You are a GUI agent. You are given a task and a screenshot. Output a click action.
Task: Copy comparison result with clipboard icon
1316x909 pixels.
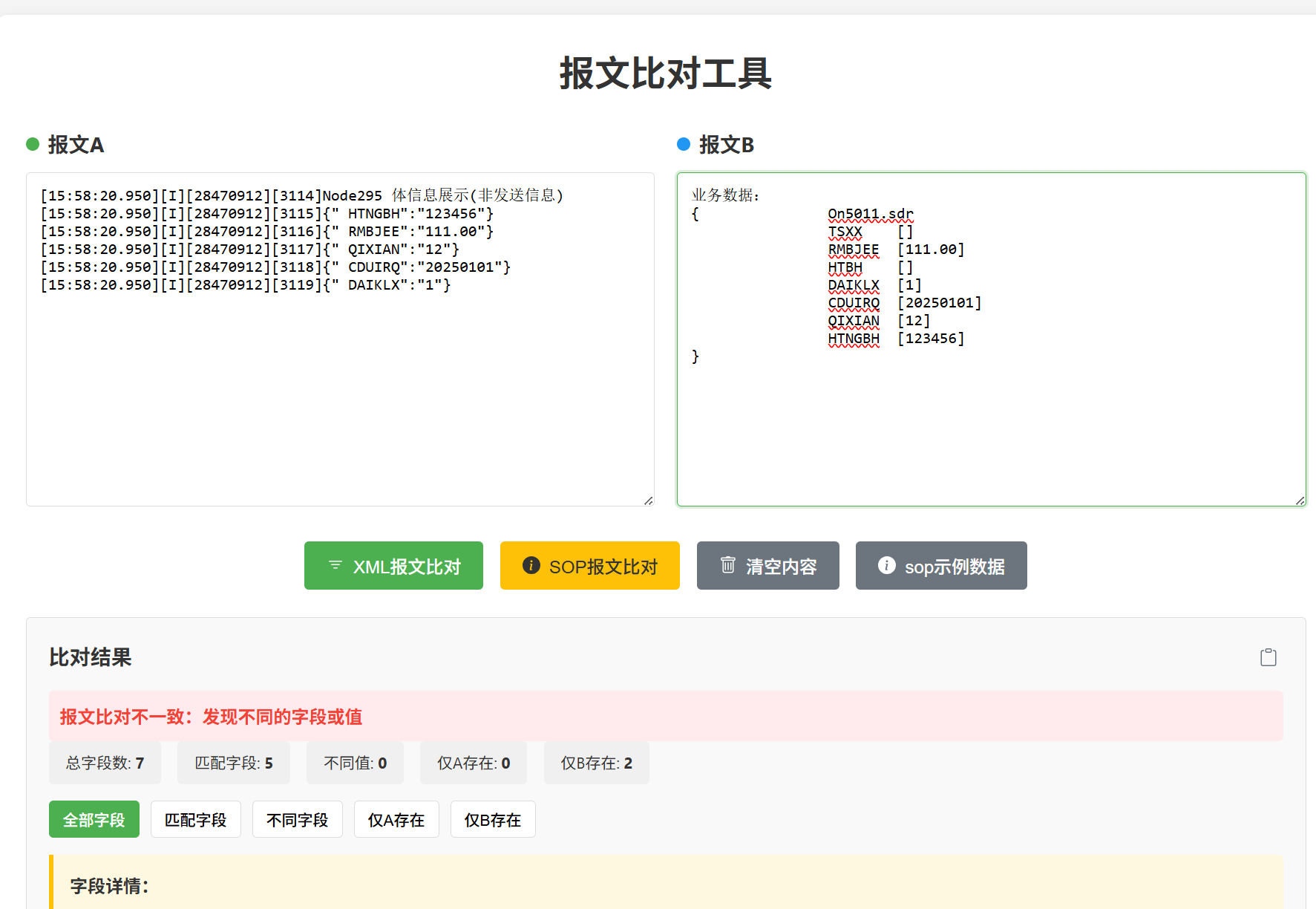[x=1268, y=657]
